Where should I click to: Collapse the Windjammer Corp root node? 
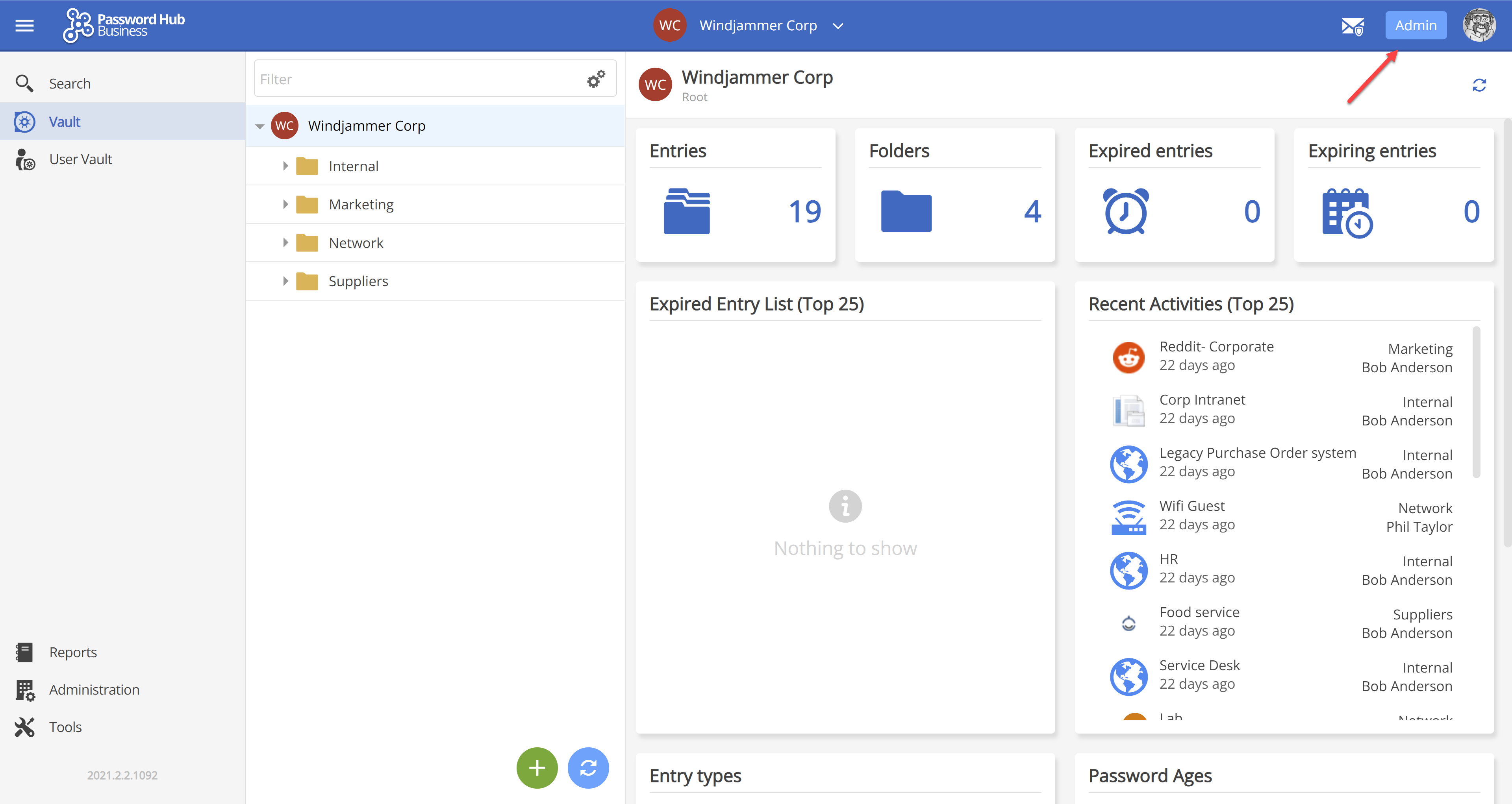coord(259,126)
